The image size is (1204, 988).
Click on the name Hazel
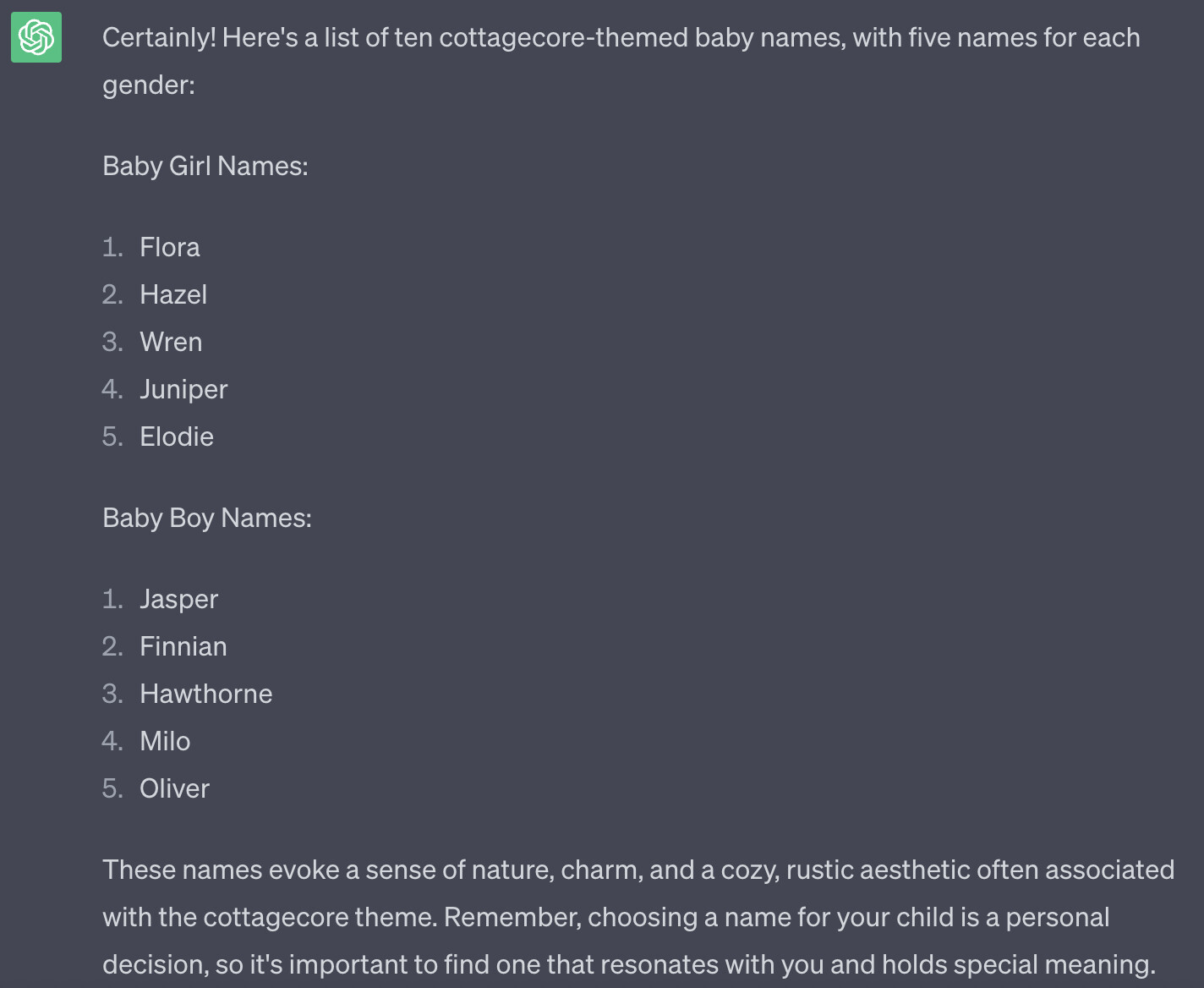[173, 294]
